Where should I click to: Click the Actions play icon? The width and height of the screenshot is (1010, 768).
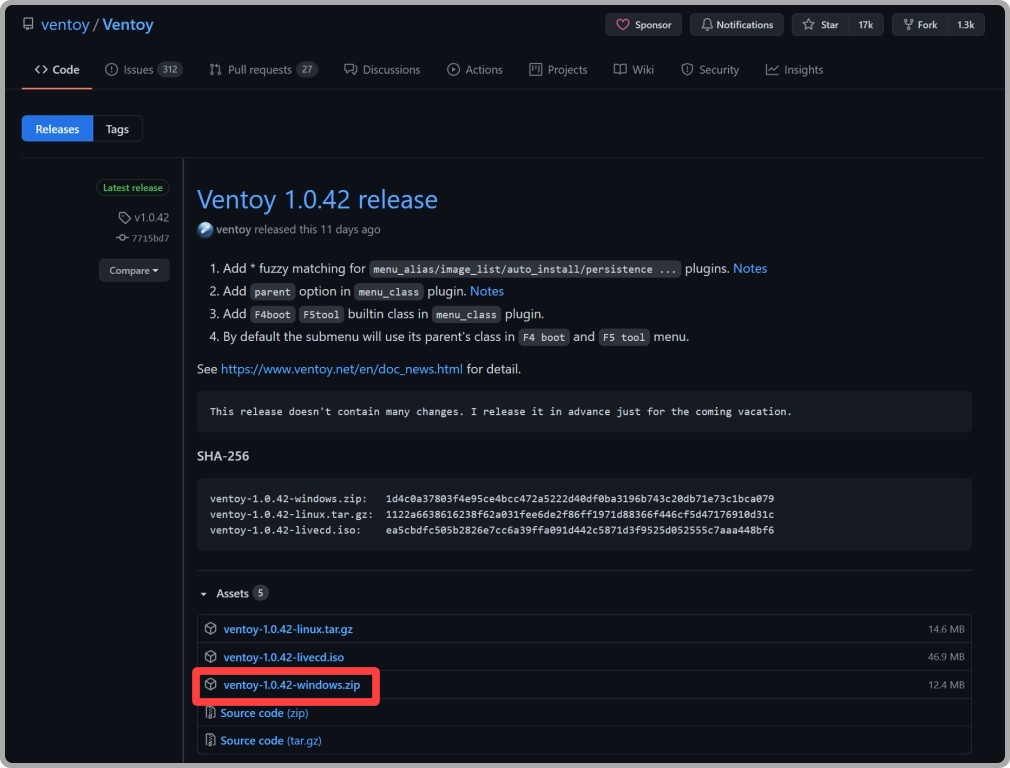(453, 70)
